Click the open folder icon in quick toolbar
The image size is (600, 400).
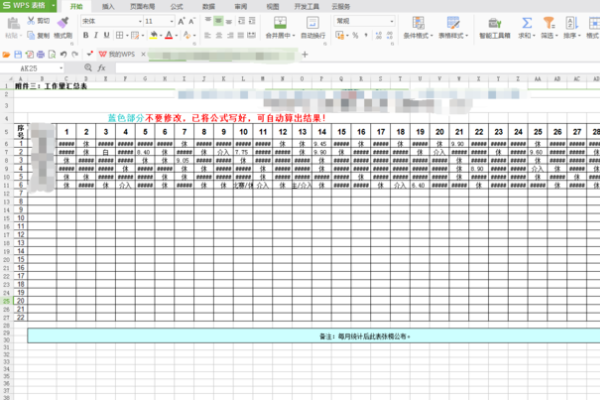click(6, 55)
